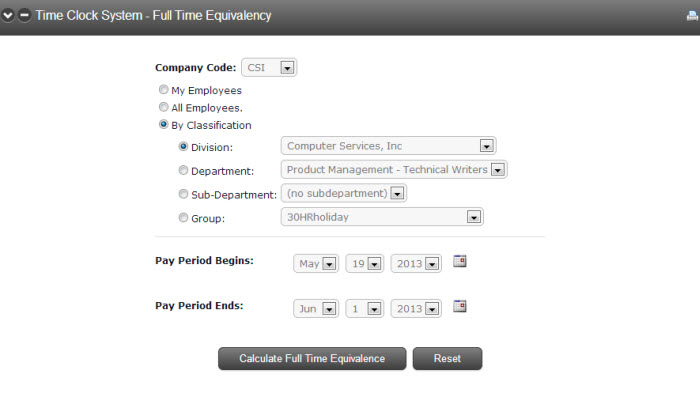Open the begin month dropdown showing May

coord(316,263)
